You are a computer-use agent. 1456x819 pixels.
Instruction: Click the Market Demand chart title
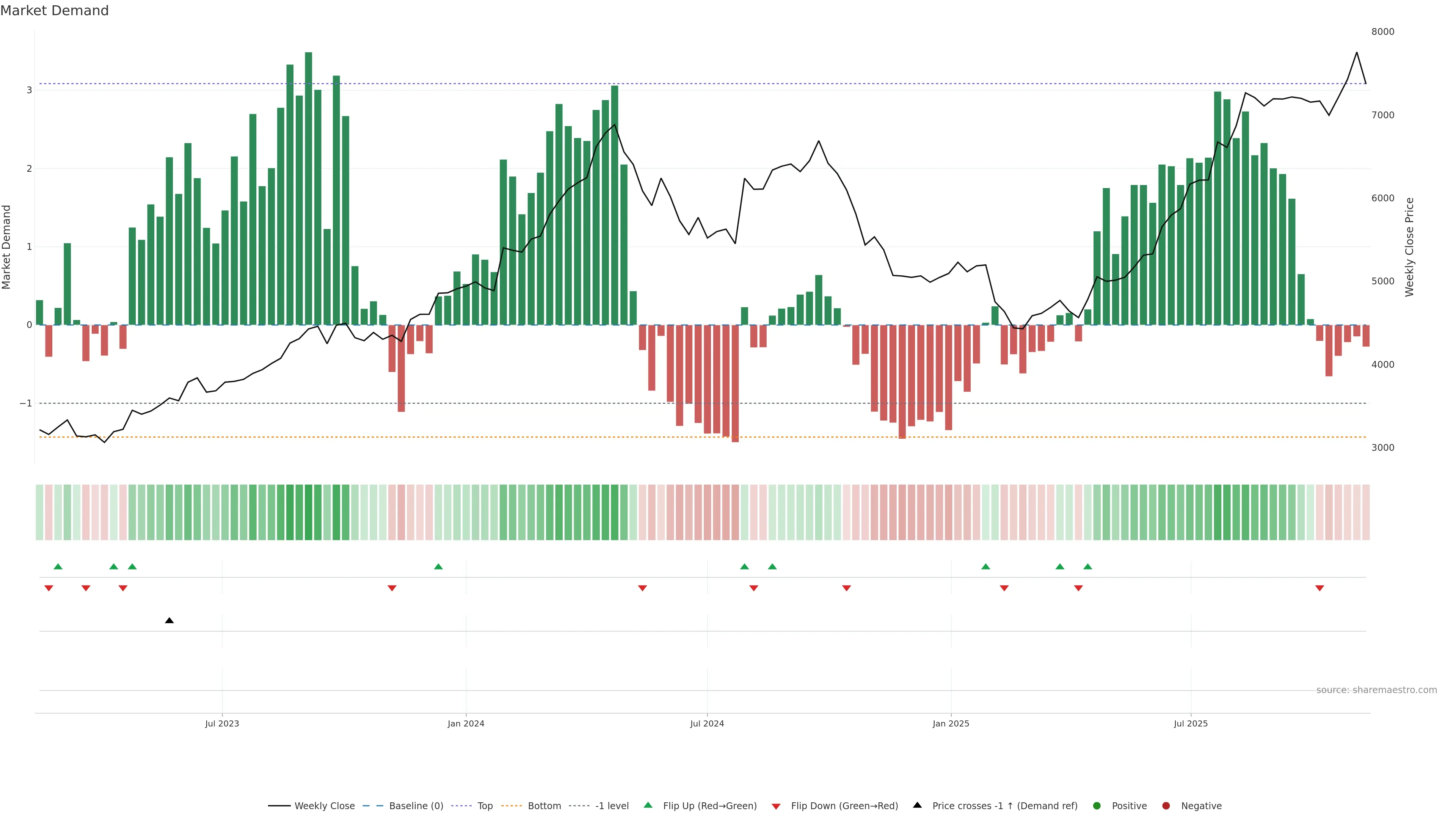pos(54,11)
